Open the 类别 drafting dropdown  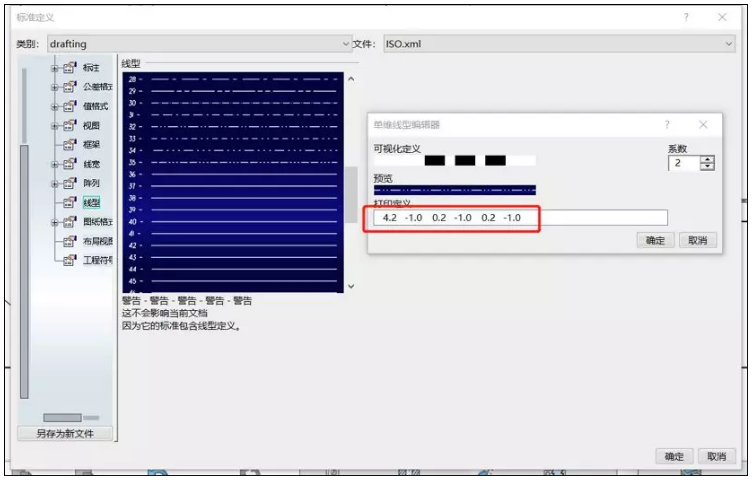point(200,44)
